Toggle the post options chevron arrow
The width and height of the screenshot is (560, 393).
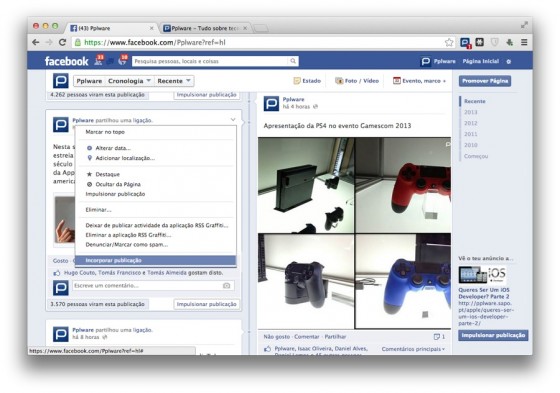pos(233,120)
